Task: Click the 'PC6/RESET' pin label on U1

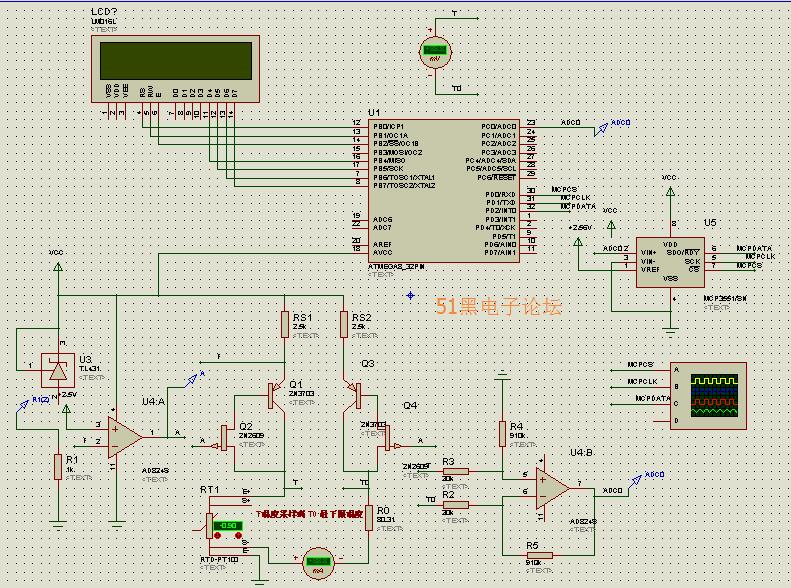Action: coord(496,178)
